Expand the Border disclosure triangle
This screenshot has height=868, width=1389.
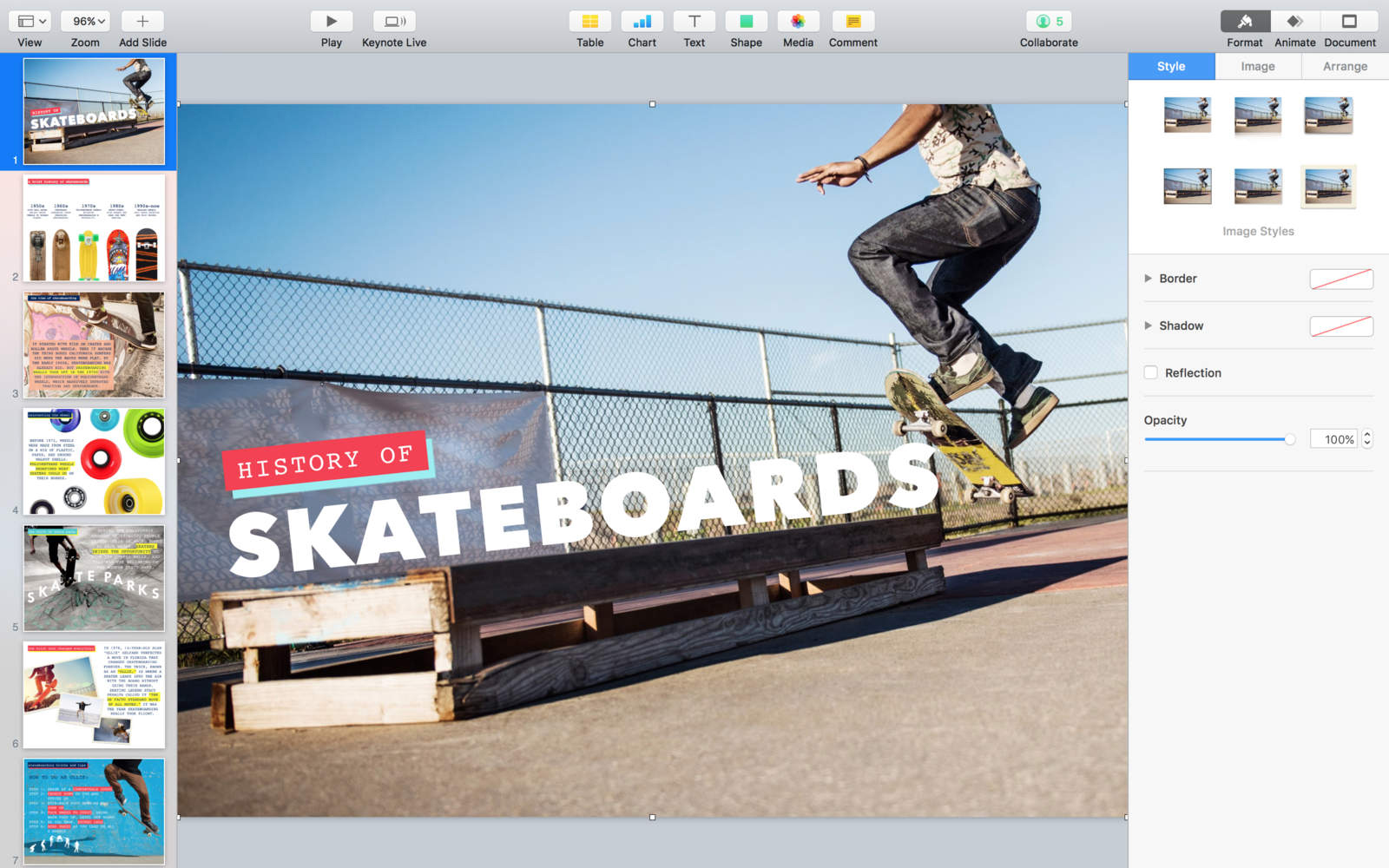click(x=1148, y=279)
